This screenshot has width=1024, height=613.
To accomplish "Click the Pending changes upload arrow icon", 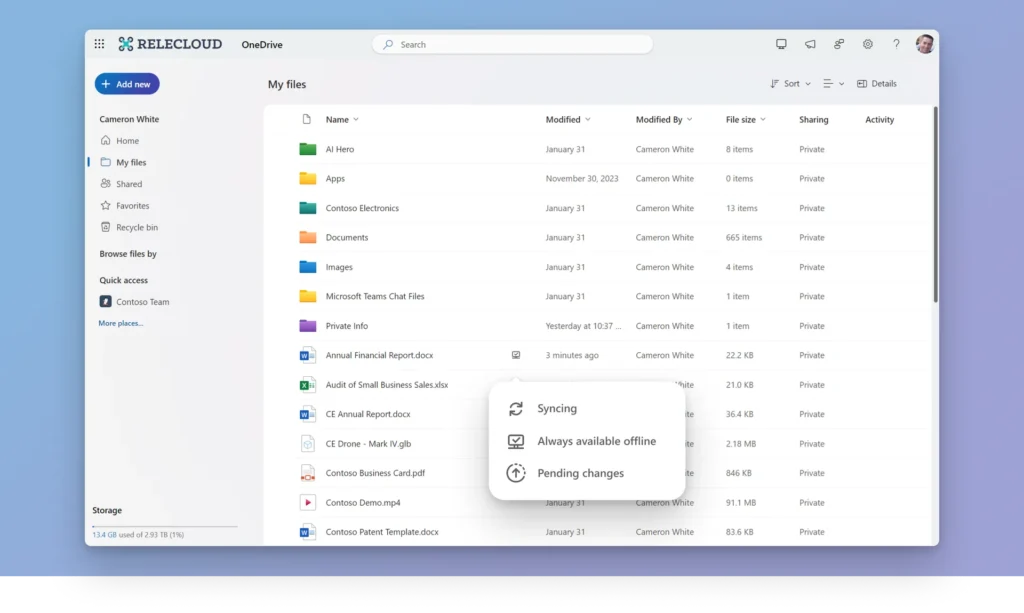I will point(516,473).
